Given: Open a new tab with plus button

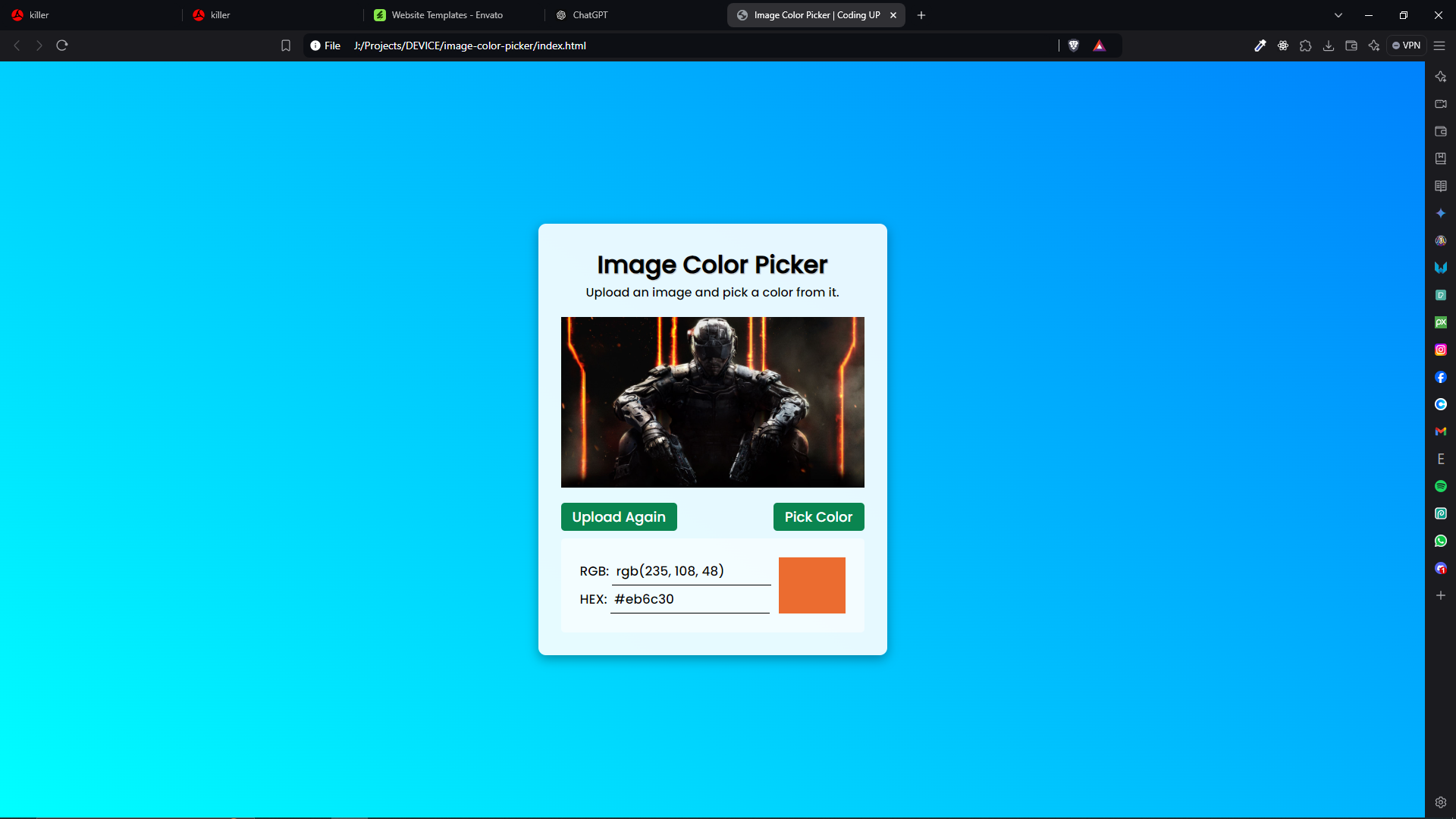Looking at the screenshot, I should point(921,15).
